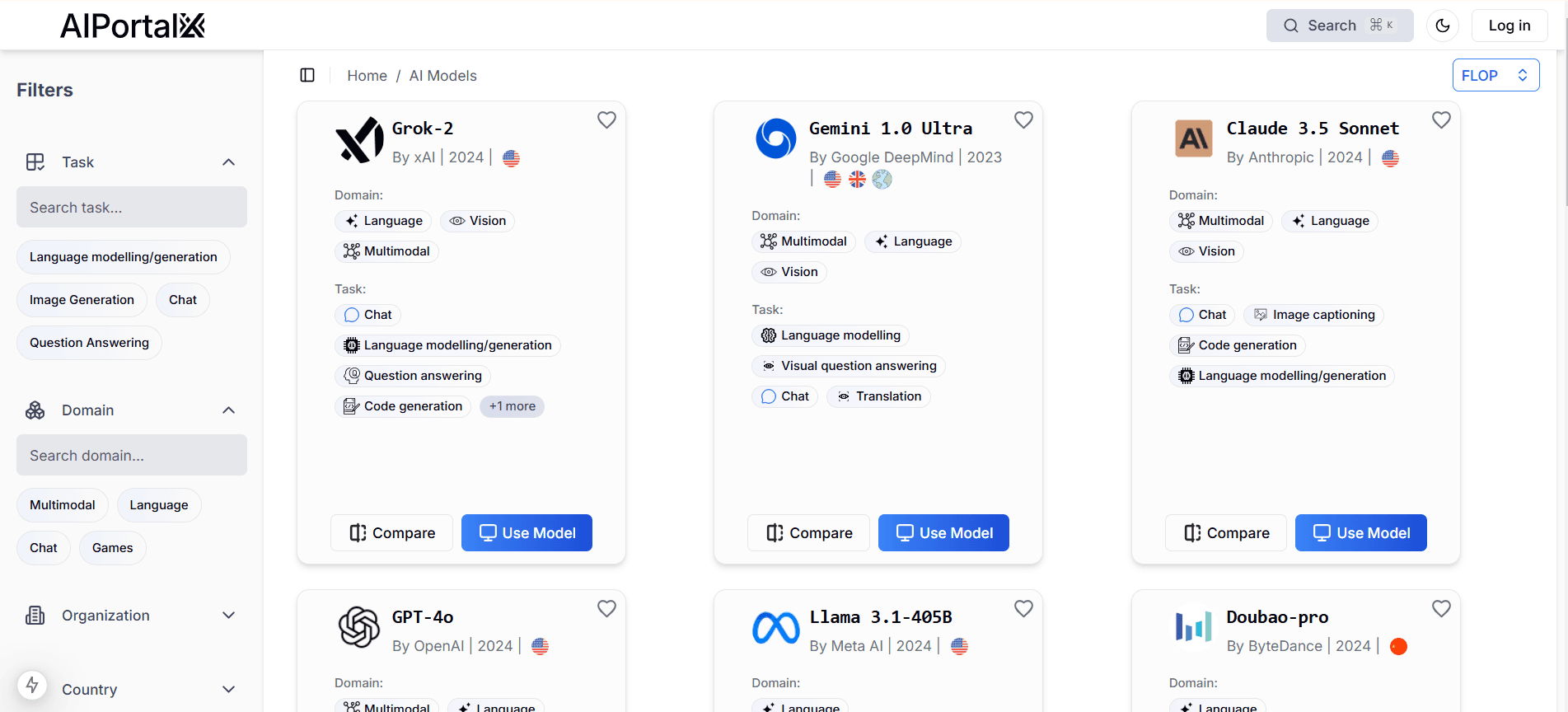The width and height of the screenshot is (1568, 712).
Task: Click the Log in button
Action: point(1509,26)
